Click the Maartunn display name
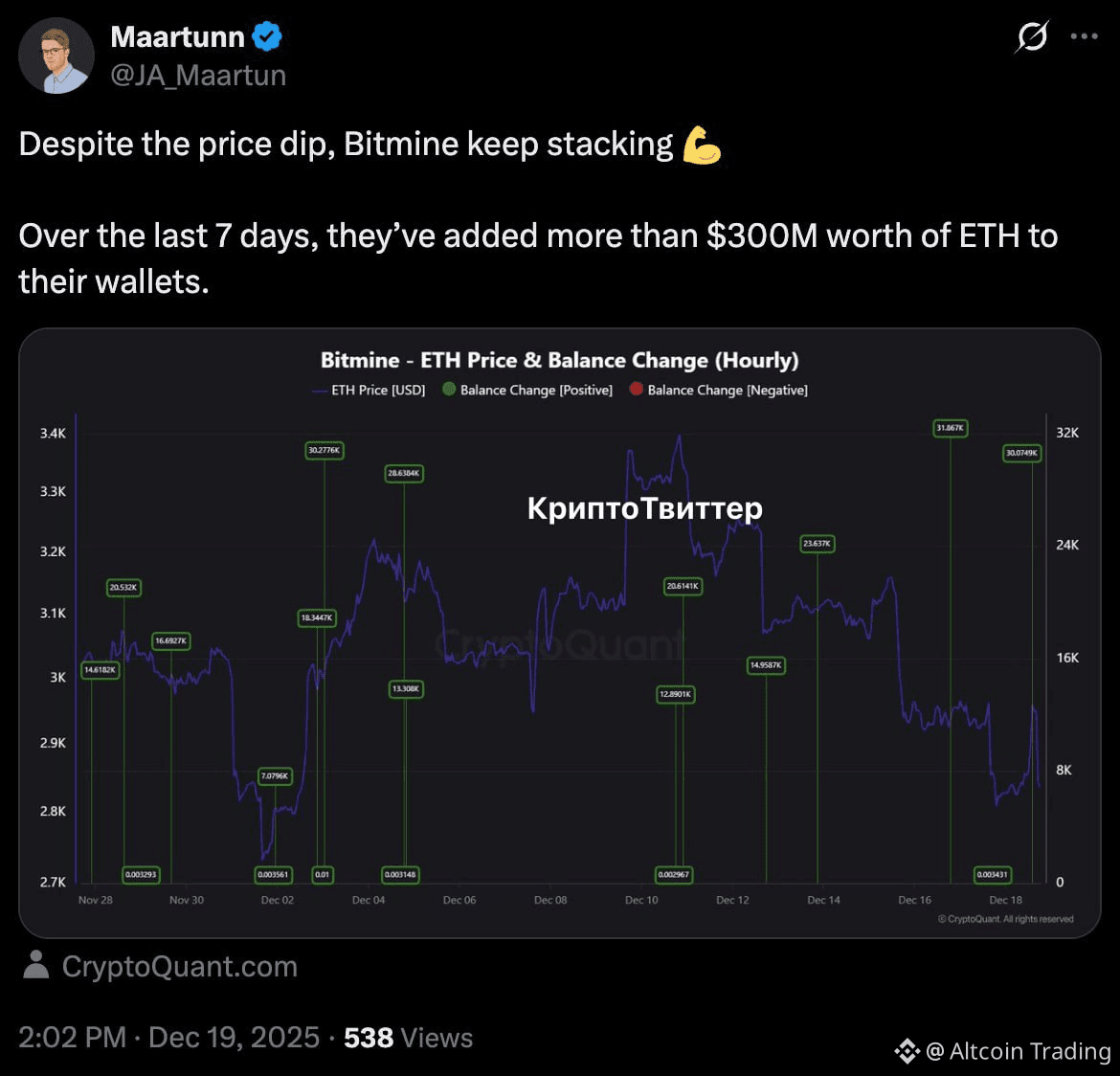This screenshot has height=1076, width=1120. pos(178,37)
